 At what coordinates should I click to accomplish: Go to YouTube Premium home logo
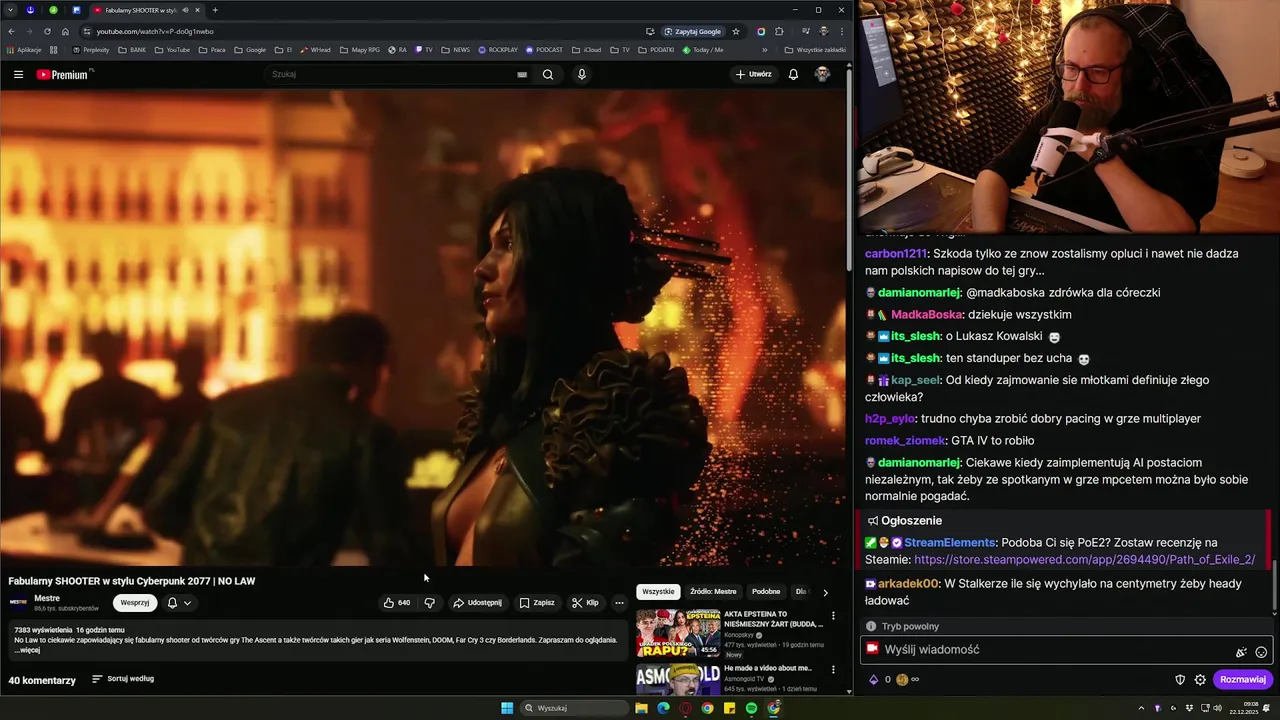point(64,74)
